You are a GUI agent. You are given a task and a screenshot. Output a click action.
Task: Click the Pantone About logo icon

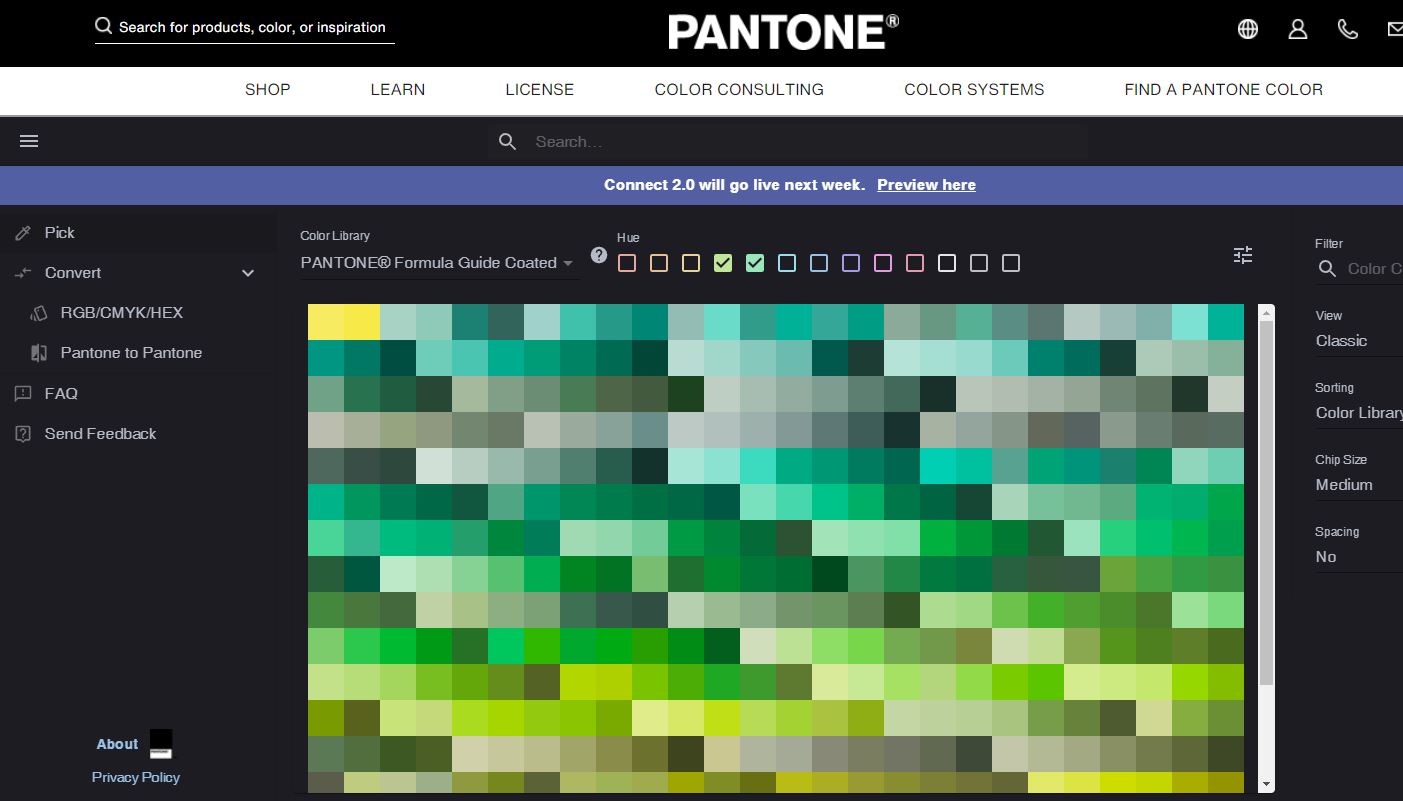[160, 743]
